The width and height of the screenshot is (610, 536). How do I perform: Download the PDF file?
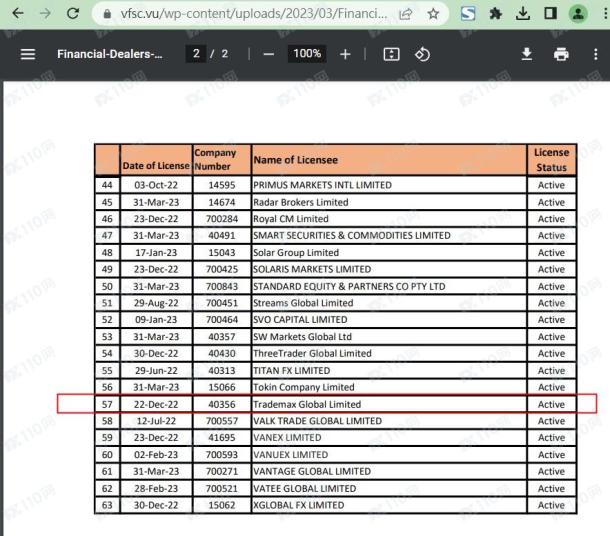pos(526,54)
